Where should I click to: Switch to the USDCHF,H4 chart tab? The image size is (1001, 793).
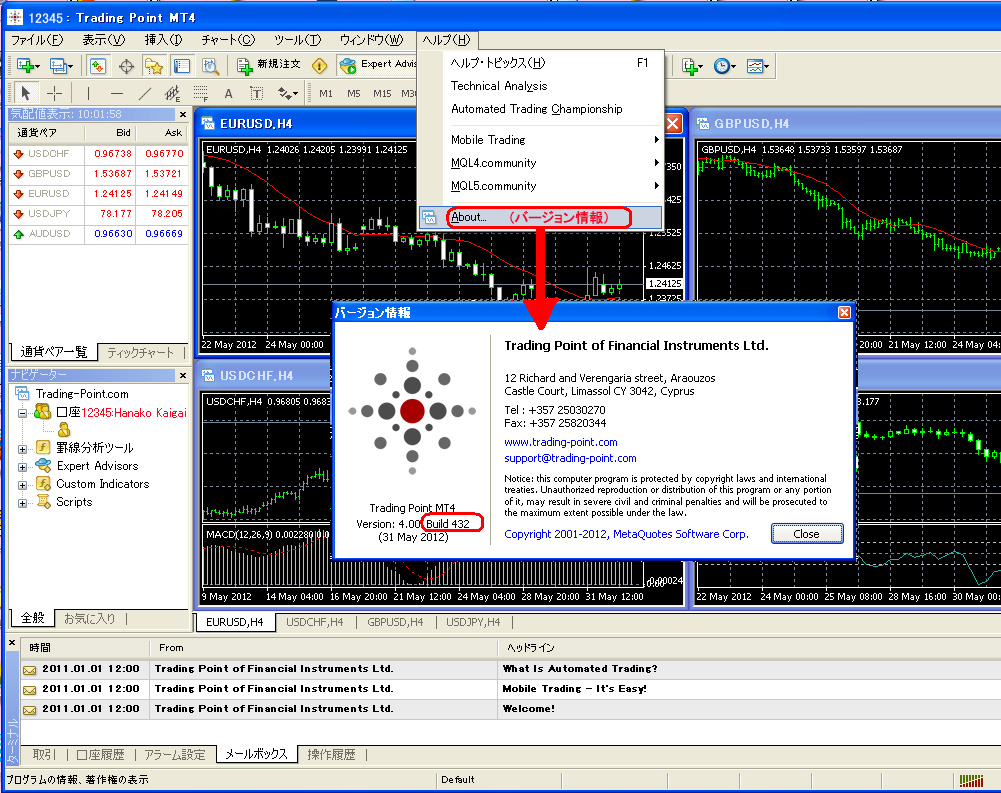click(315, 622)
